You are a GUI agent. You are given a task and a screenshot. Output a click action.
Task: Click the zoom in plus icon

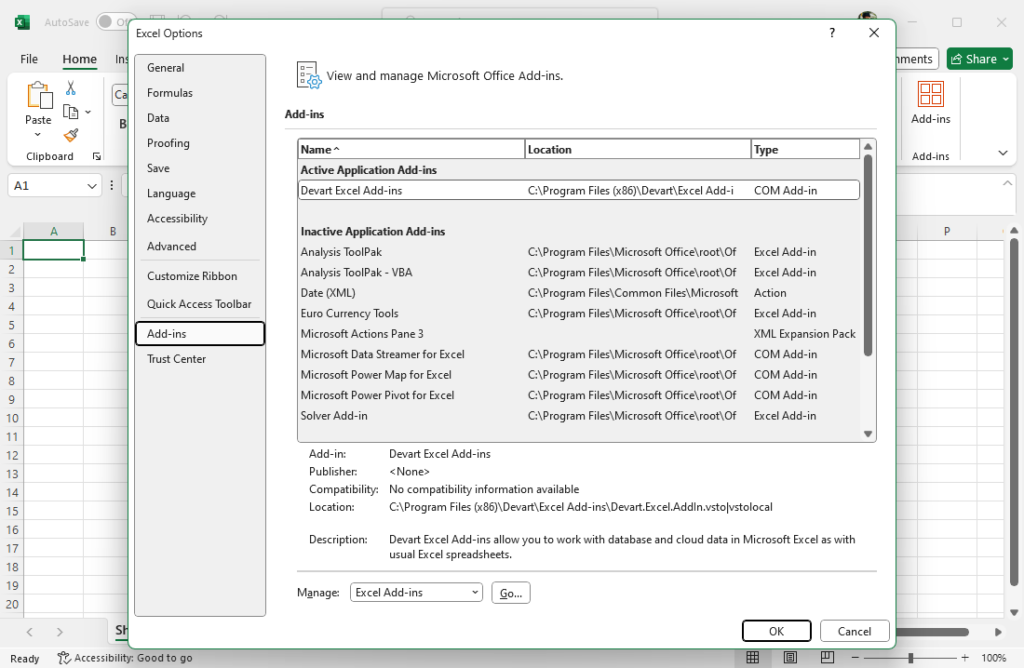[965, 658]
